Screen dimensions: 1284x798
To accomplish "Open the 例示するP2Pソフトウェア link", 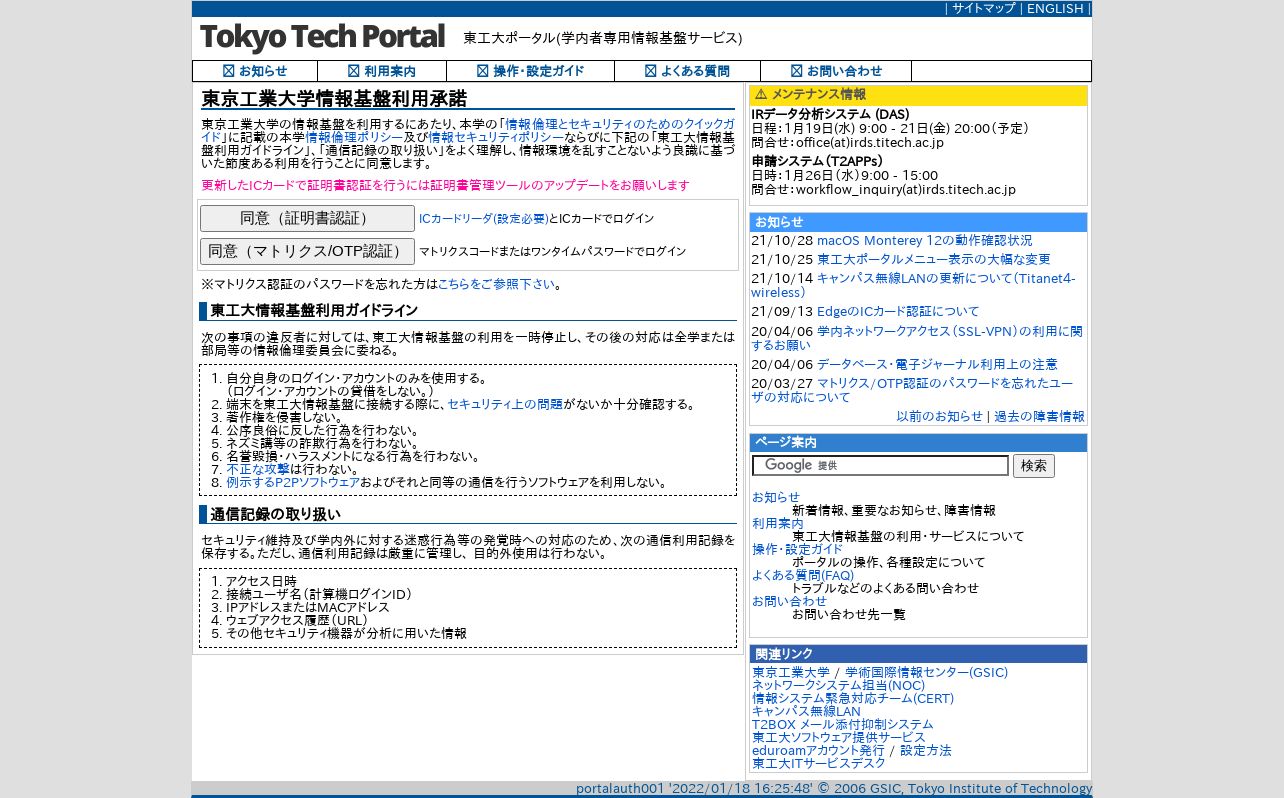I will tap(293, 482).
